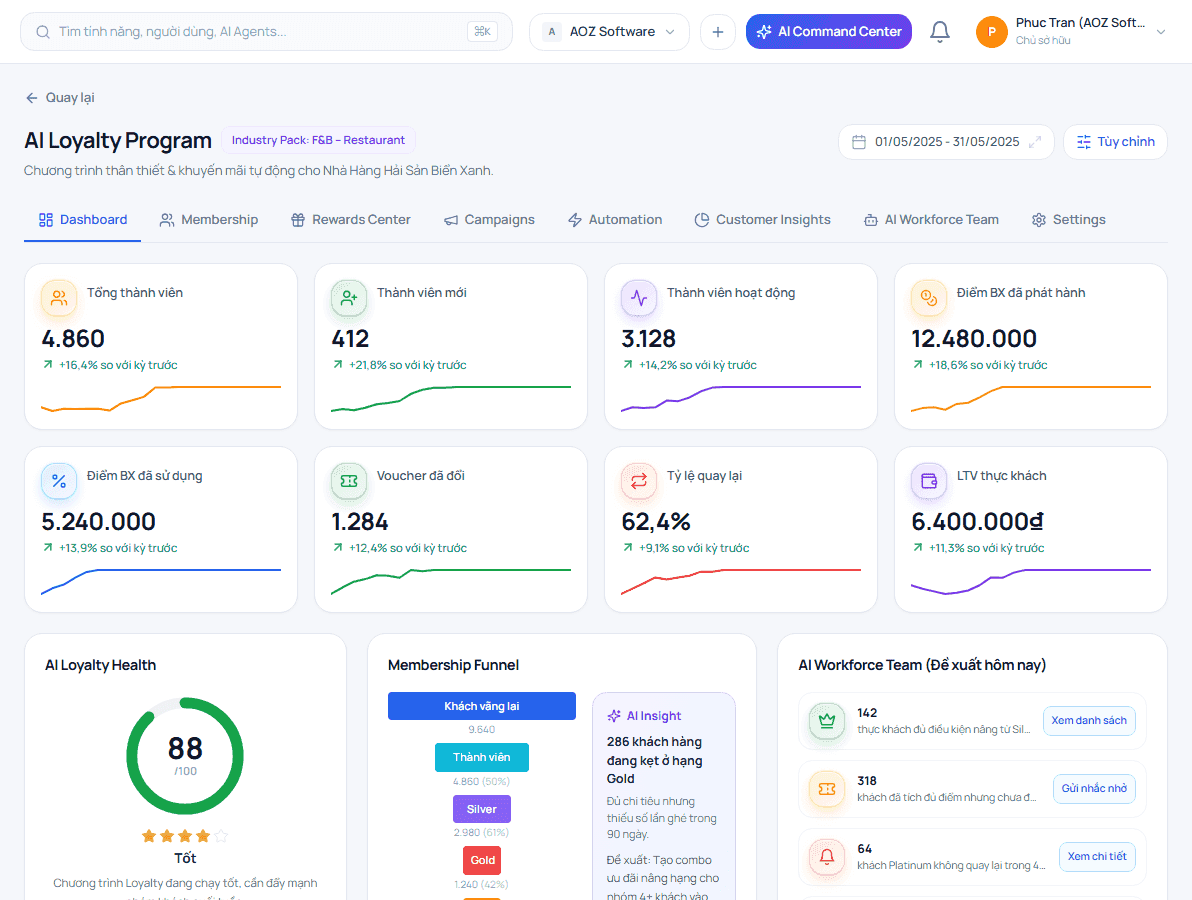Click the orange P user avatar
The image size is (1192, 900).
tap(991, 32)
